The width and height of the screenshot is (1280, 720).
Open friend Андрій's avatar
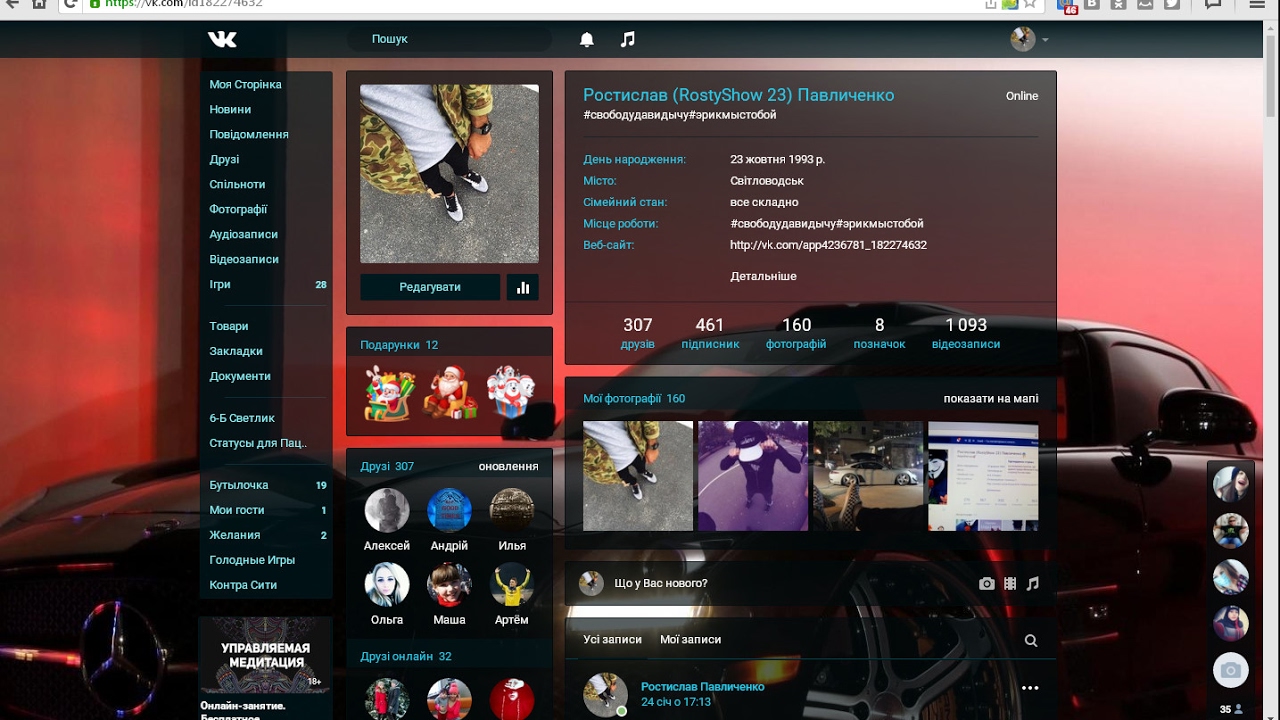click(x=449, y=510)
